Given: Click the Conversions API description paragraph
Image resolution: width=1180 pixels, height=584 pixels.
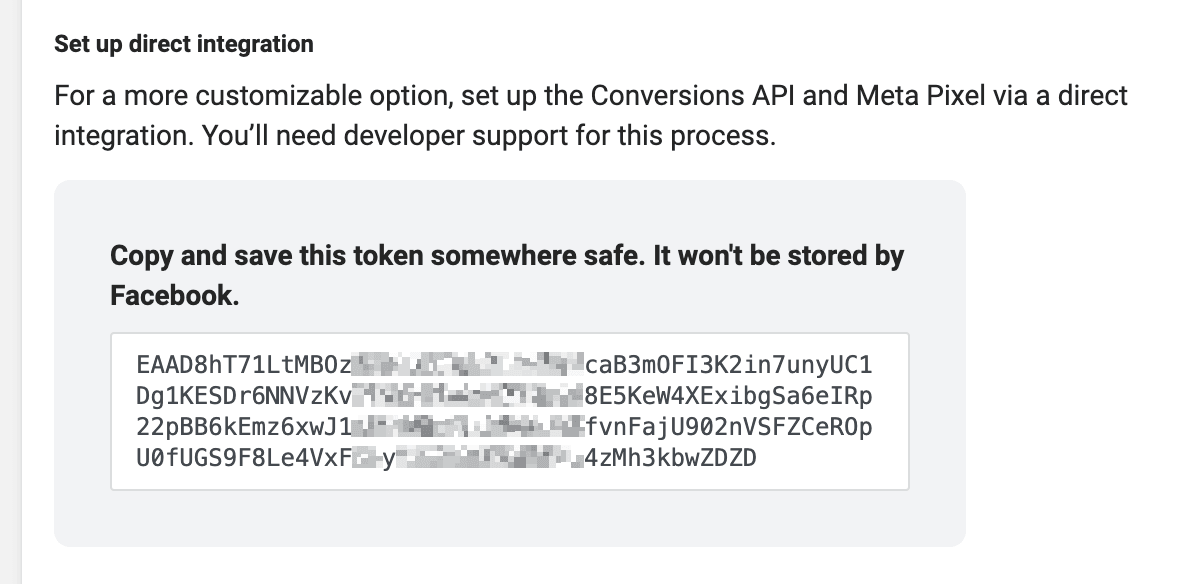Looking at the screenshot, I should tap(590, 115).
